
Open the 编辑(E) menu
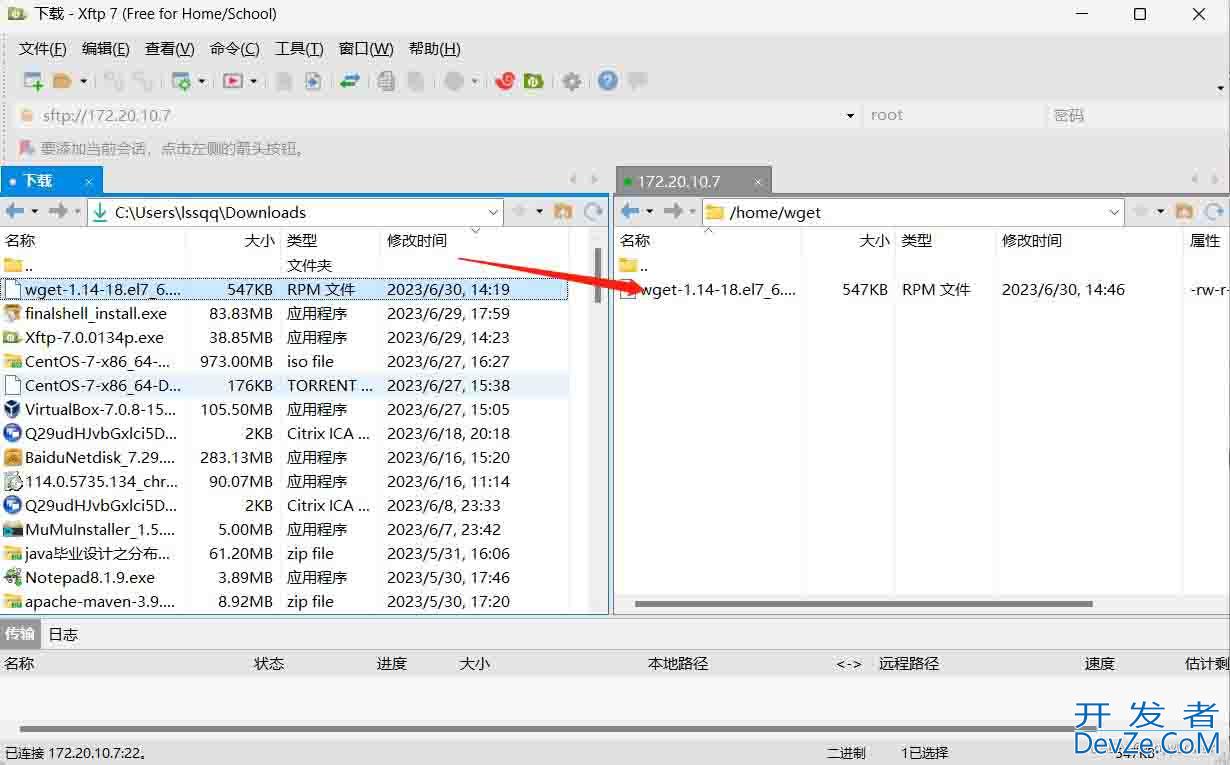106,49
